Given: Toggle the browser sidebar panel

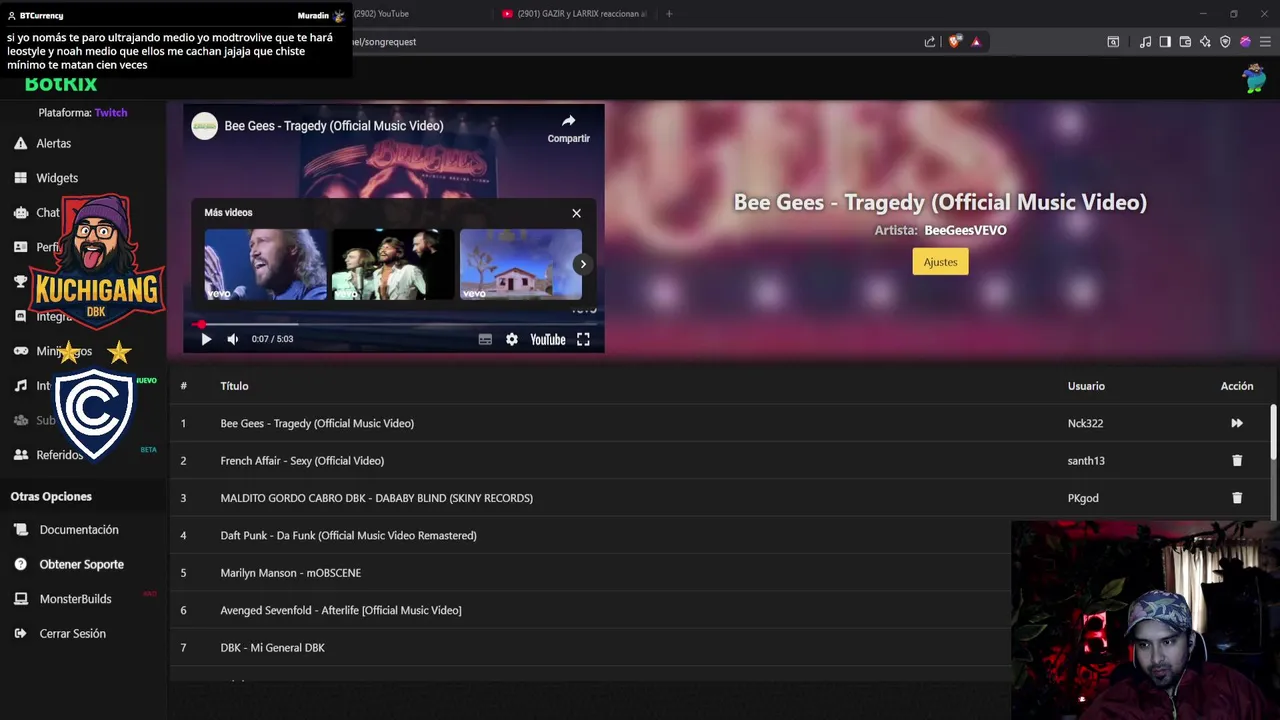Looking at the screenshot, I should (1165, 42).
